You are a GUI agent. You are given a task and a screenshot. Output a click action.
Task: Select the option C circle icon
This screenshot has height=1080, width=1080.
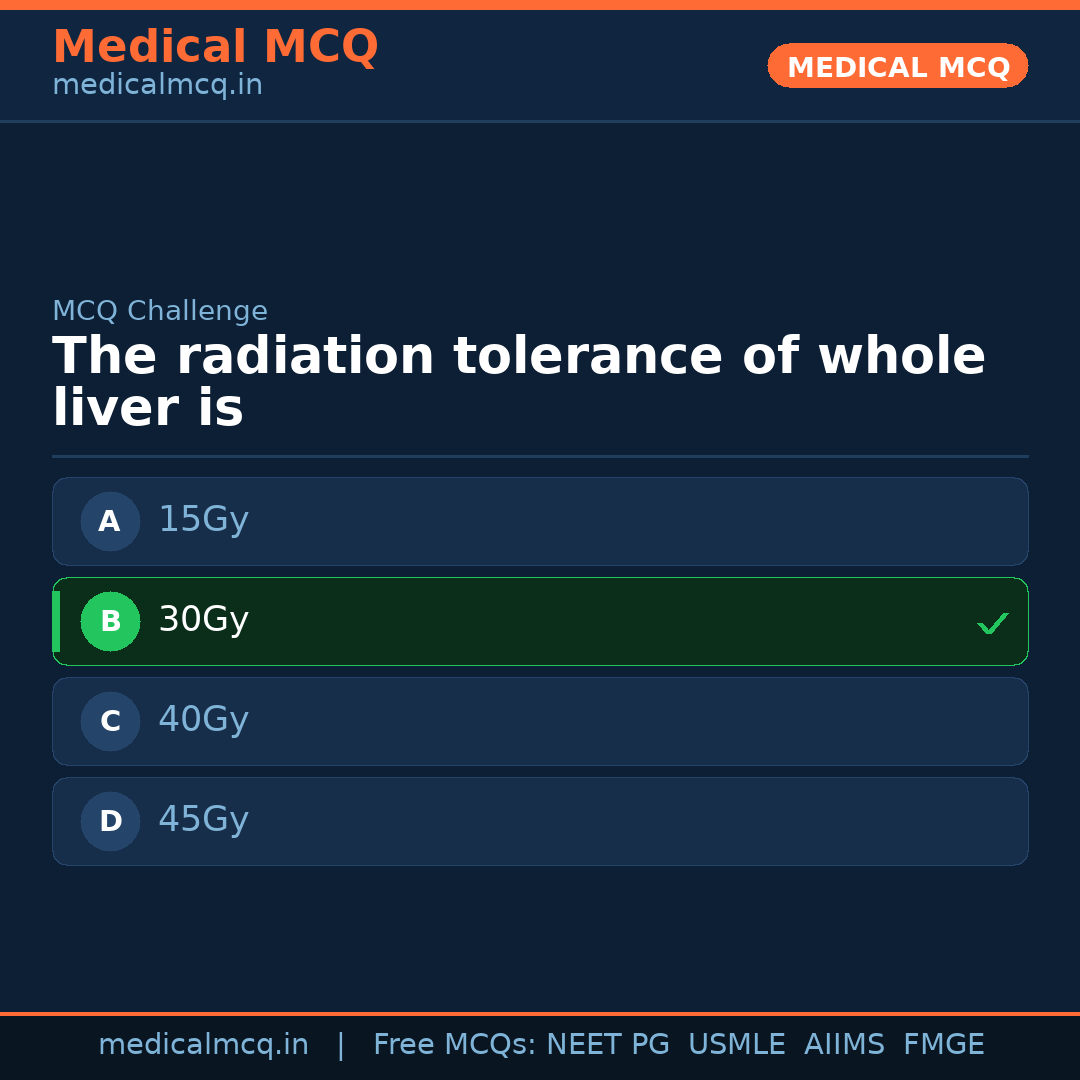110,721
